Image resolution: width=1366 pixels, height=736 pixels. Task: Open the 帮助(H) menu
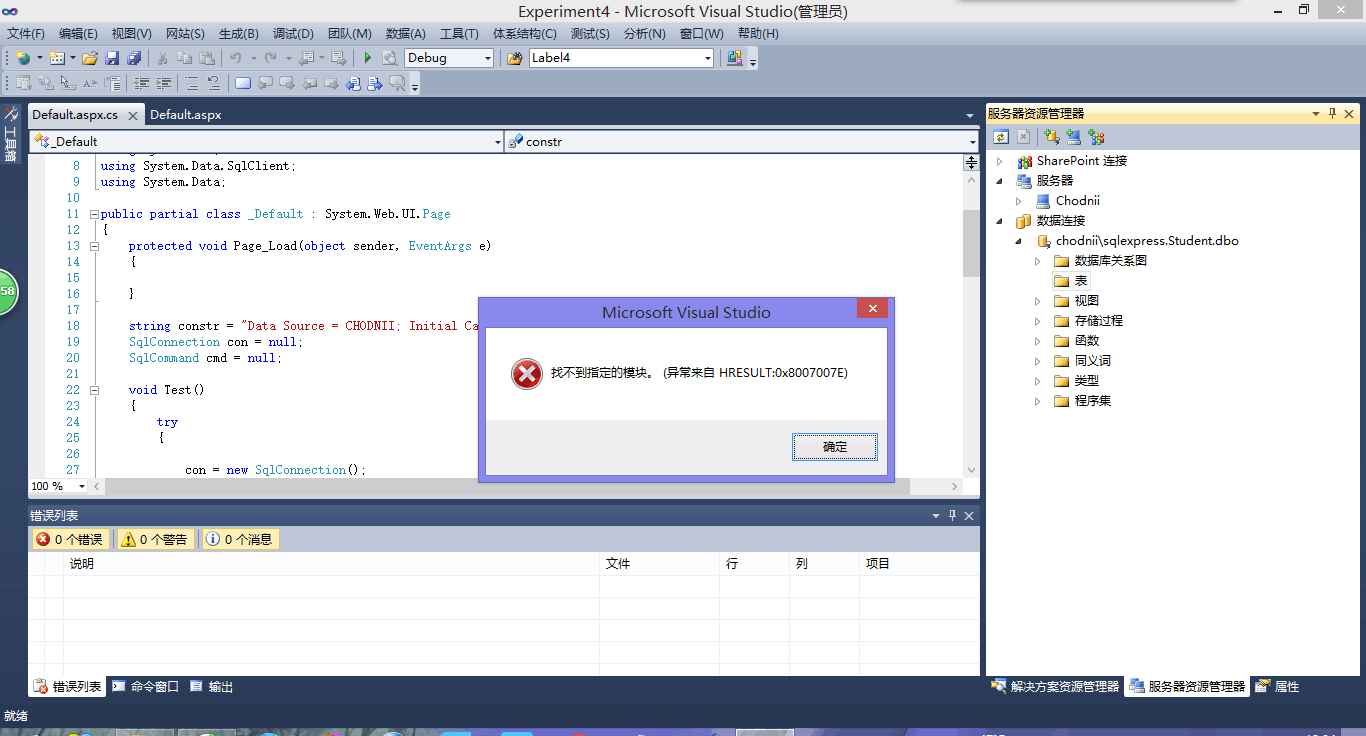[757, 33]
